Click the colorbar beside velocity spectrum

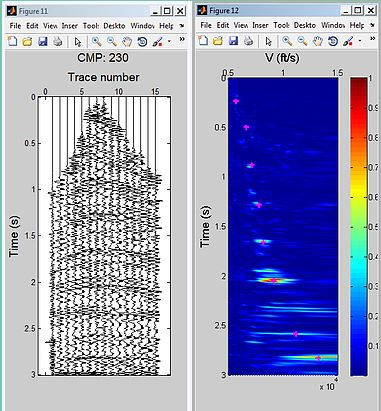coord(359,226)
